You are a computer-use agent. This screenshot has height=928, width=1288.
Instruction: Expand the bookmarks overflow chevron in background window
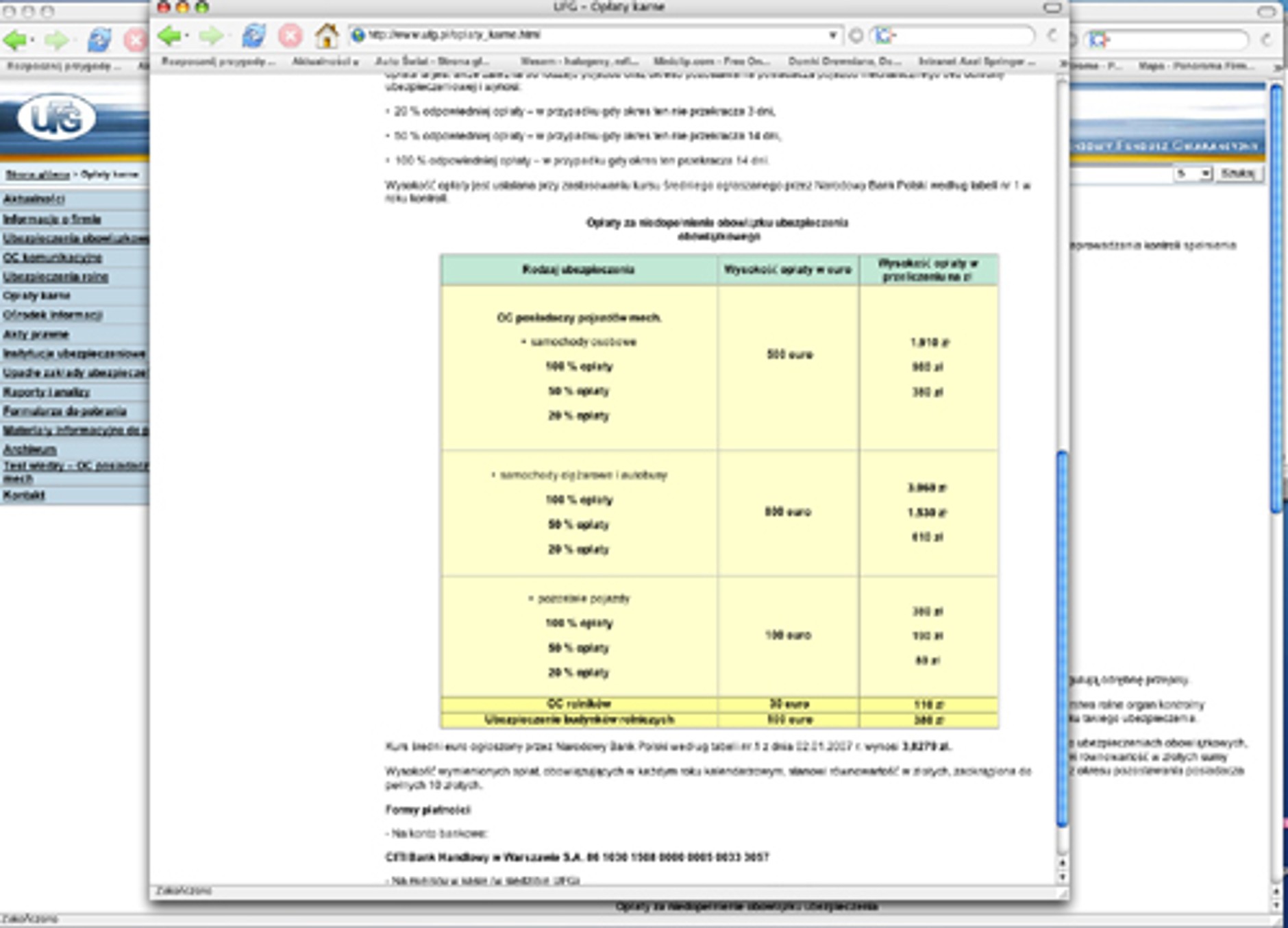click(1278, 66)
